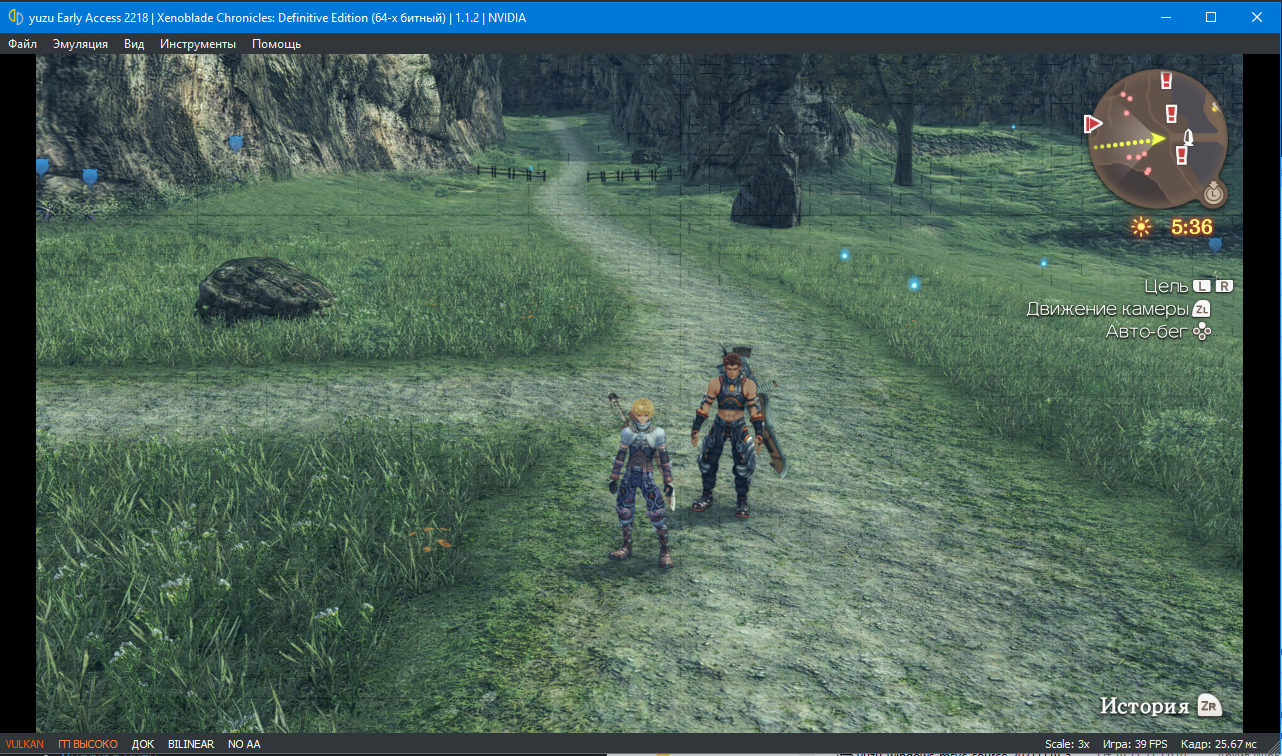
Task: Toggle the ГП ВЫСОКО accuracy status button
Action: (x=88, y=744)
